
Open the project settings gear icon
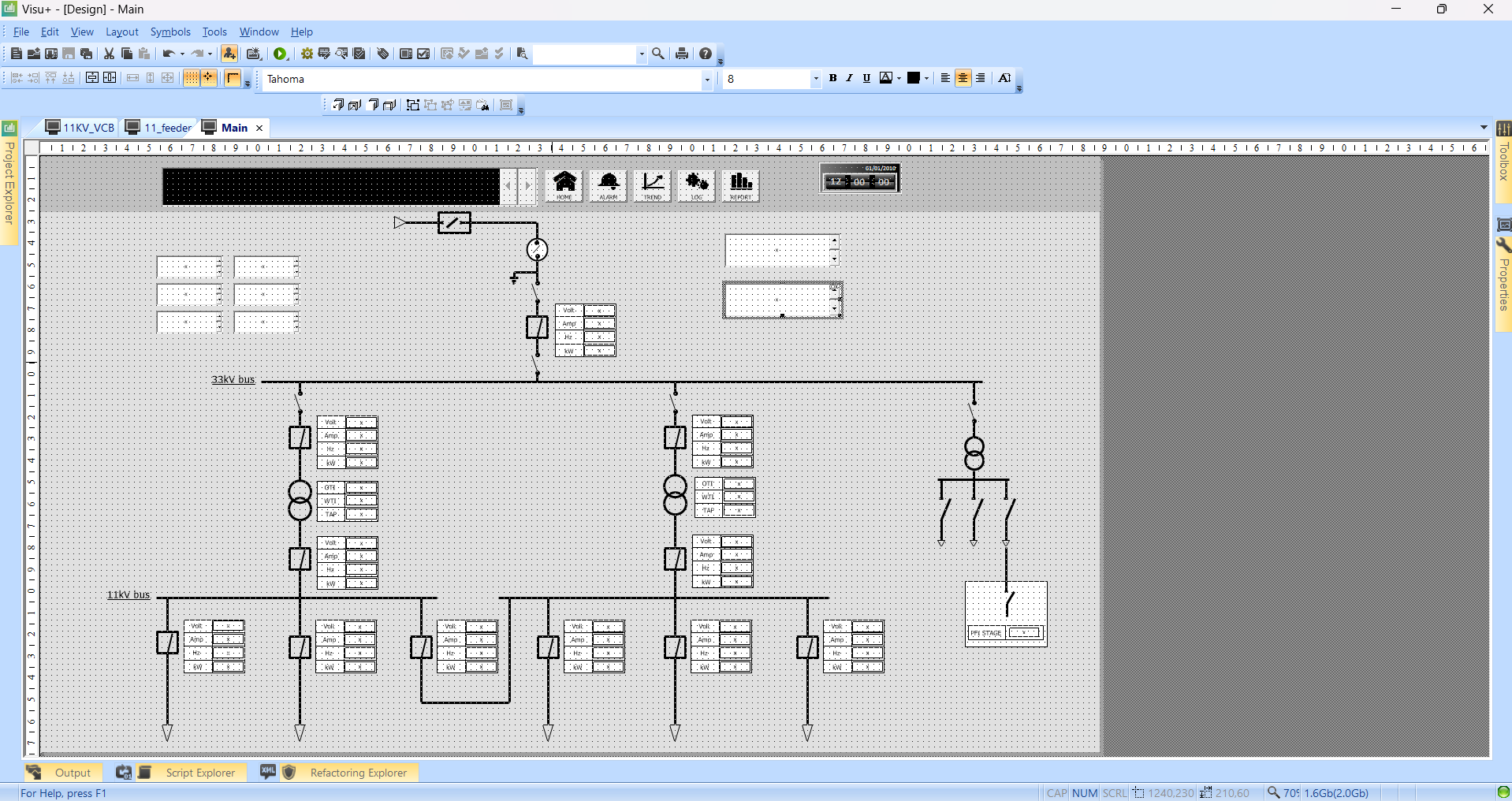click(x=306, y=54)
